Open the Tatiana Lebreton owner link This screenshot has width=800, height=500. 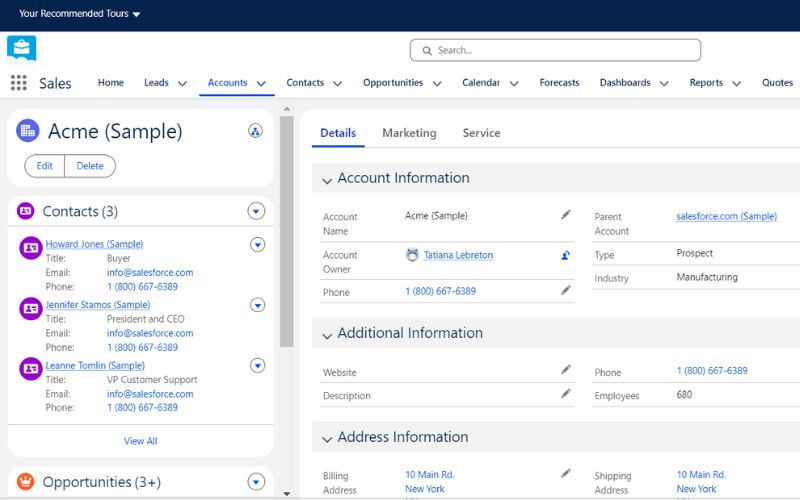coord(458,255)
